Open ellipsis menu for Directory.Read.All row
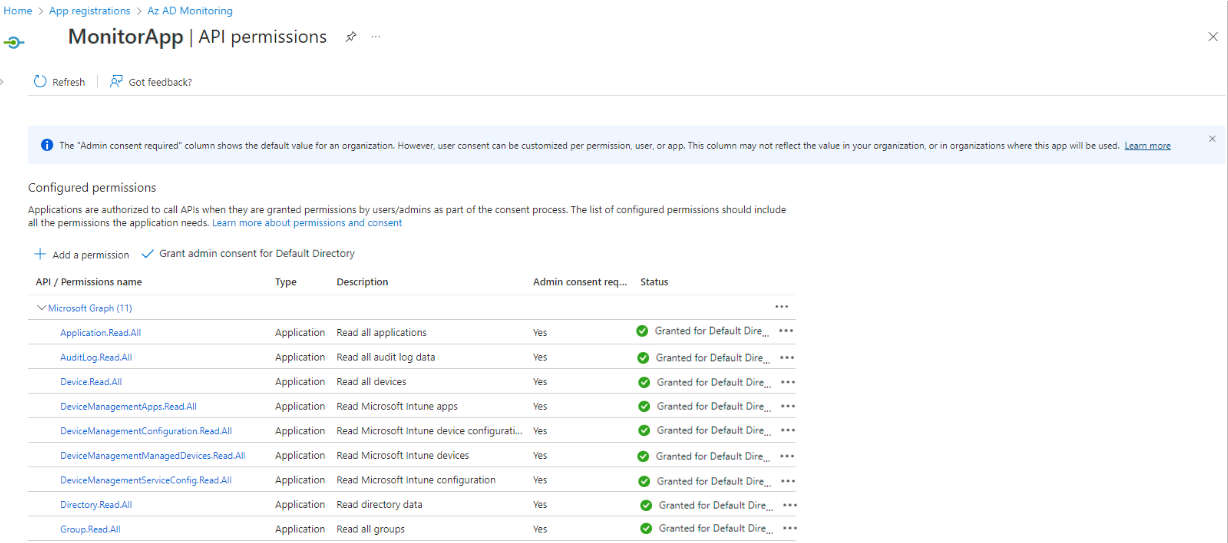The image size is (1228, 543). point(790,505)
